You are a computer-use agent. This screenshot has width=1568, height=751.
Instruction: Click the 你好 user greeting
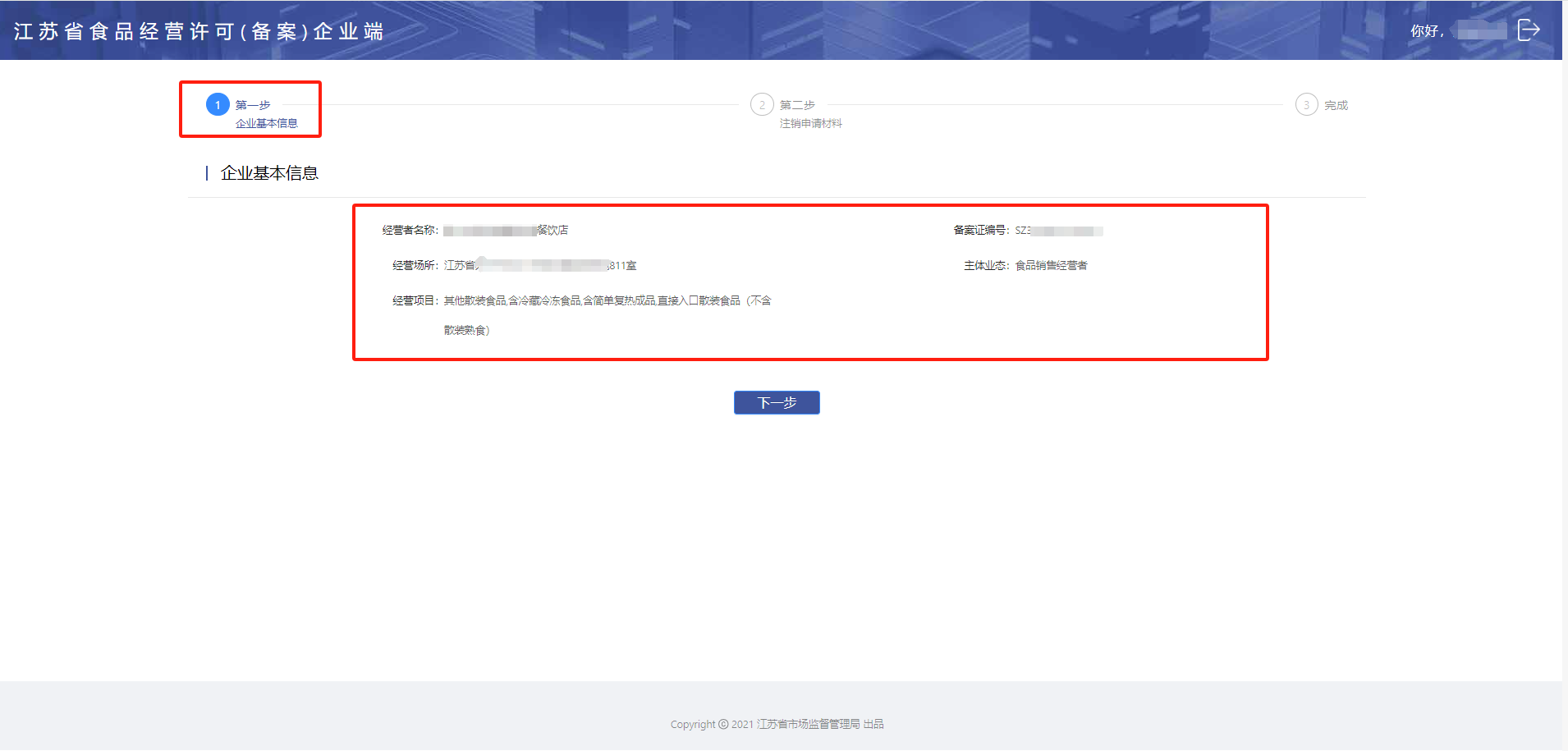[1426, 31]
